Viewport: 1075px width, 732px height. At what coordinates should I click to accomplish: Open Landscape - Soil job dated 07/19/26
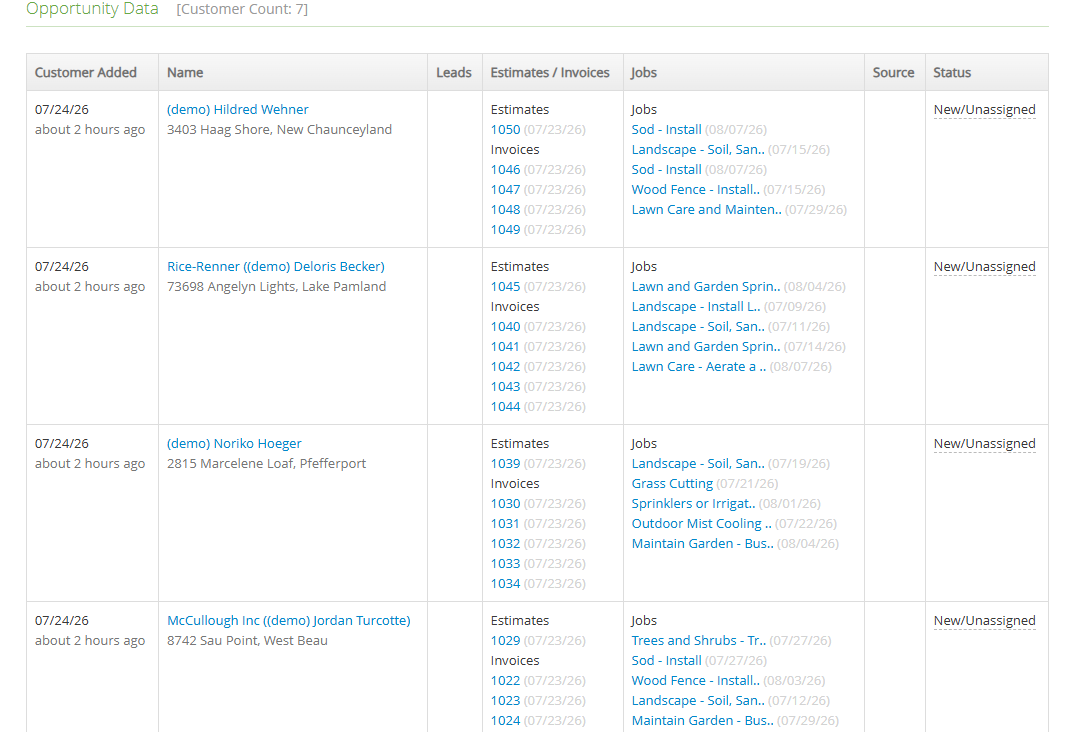point(698,463)
